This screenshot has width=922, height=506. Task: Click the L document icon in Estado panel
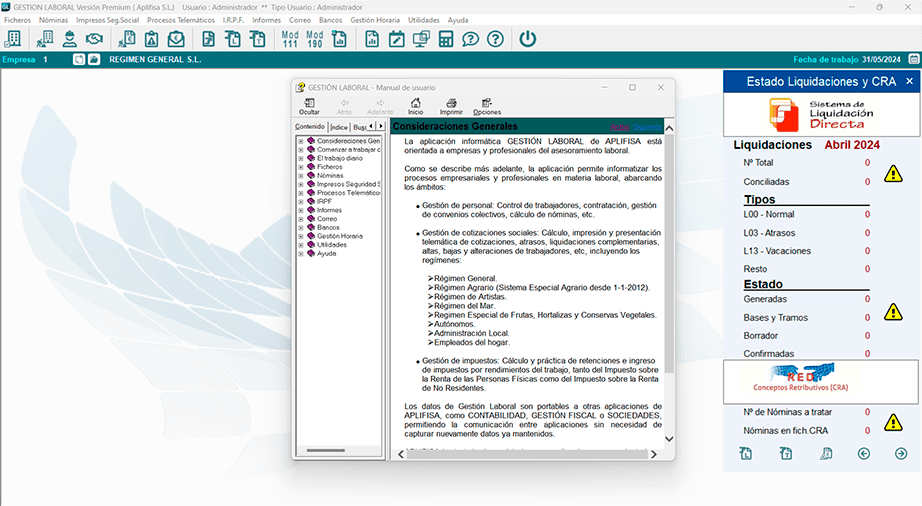[x=746, y=454]
